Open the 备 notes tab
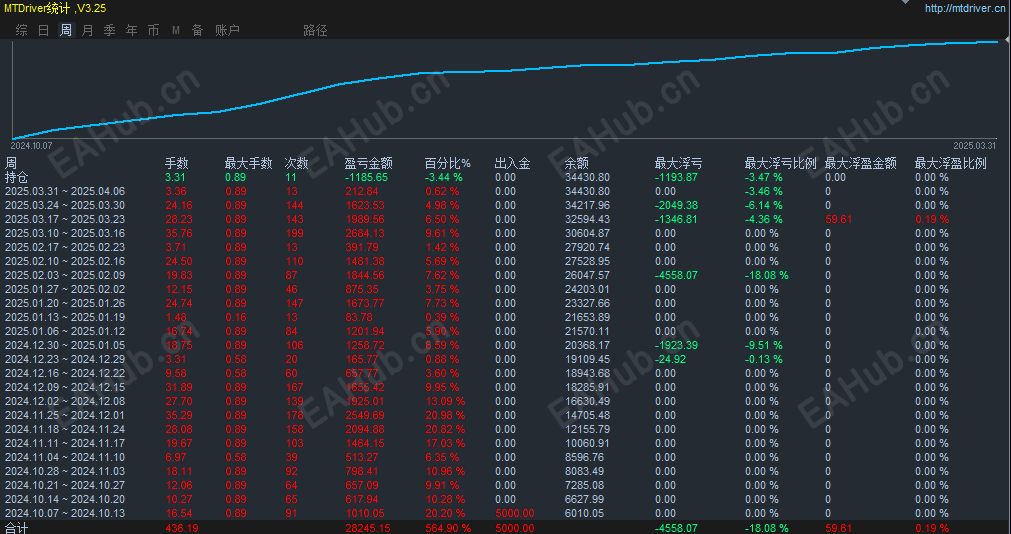Viewport: 1011px width, 534px height. coord(197,30)
